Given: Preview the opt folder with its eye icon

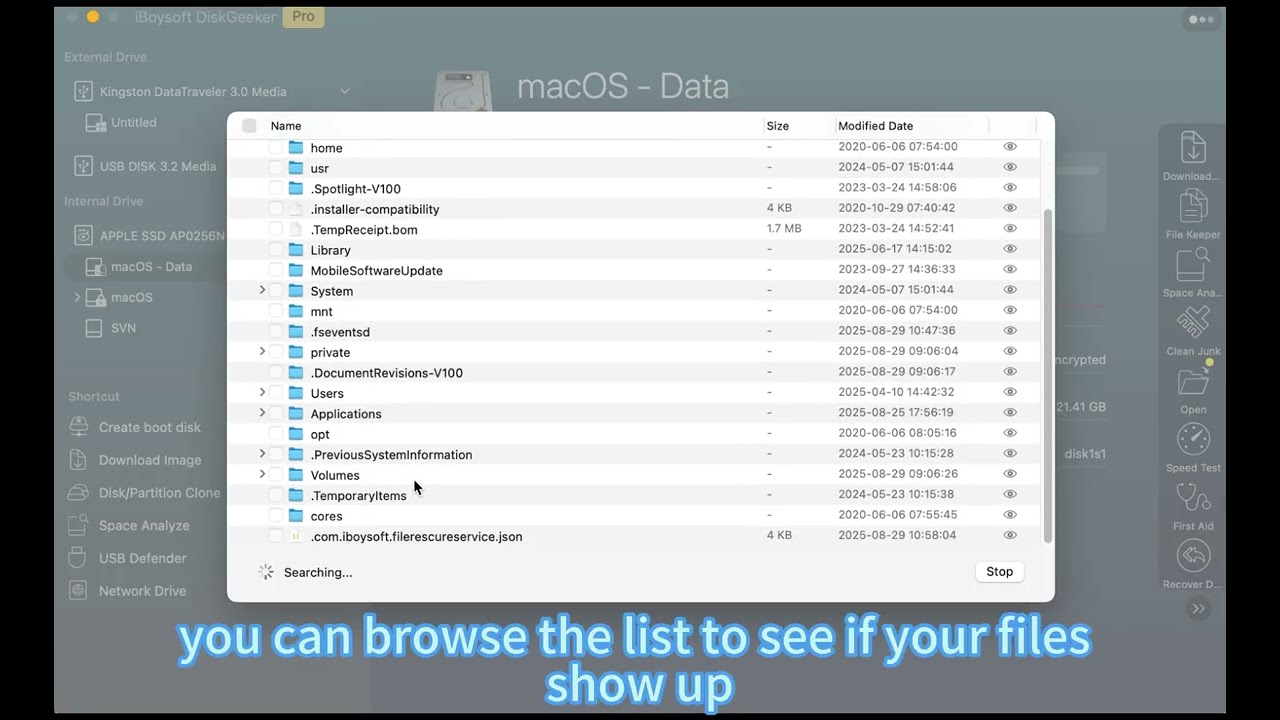Looking at the screenshot, I should [1010, 434].
